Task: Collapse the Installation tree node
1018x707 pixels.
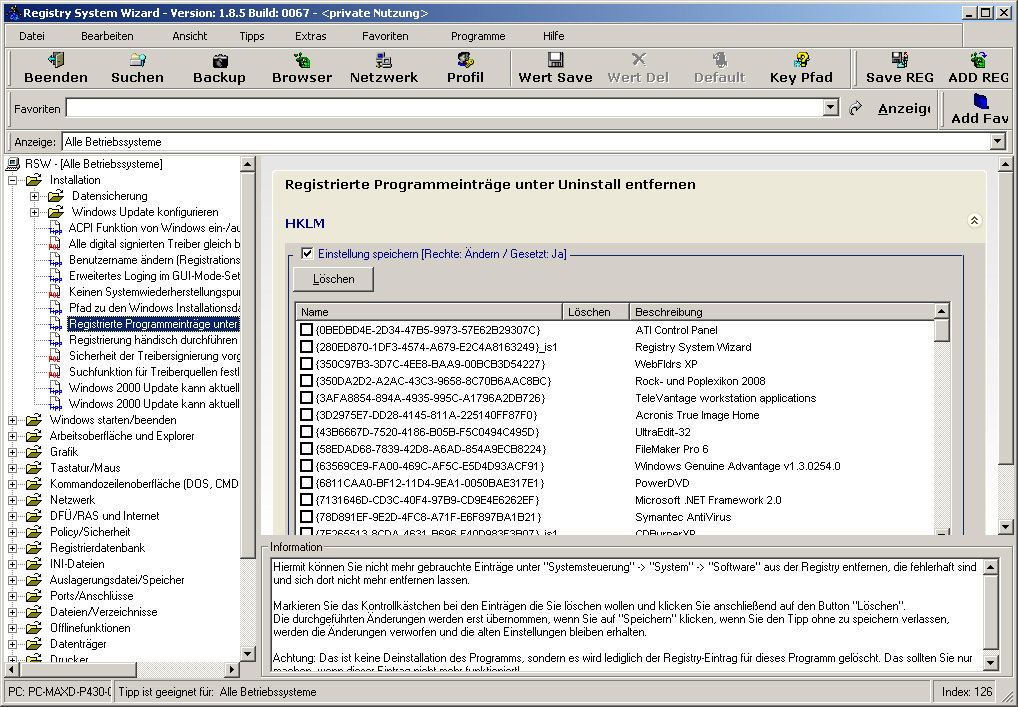Action: tap(12, 180)
